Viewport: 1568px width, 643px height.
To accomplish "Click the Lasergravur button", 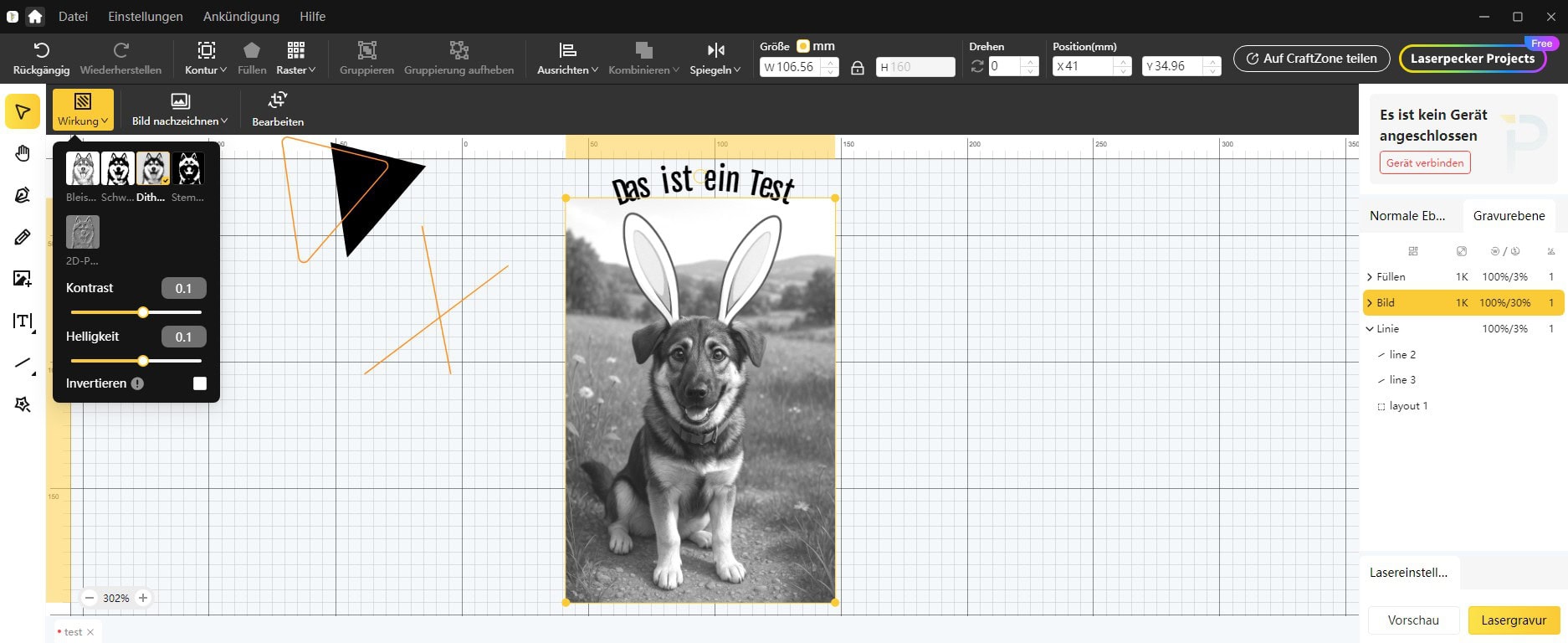I will pos(1514,620).
